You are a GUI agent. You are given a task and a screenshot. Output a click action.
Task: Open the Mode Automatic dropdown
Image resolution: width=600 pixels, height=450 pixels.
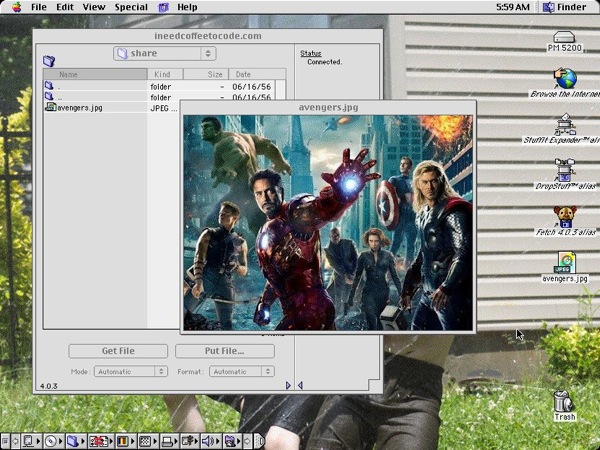click(x=130, y=371)
